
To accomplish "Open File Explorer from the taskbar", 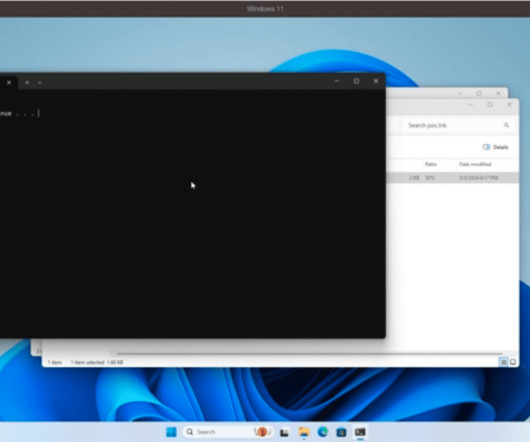I will tap(304, 432).
